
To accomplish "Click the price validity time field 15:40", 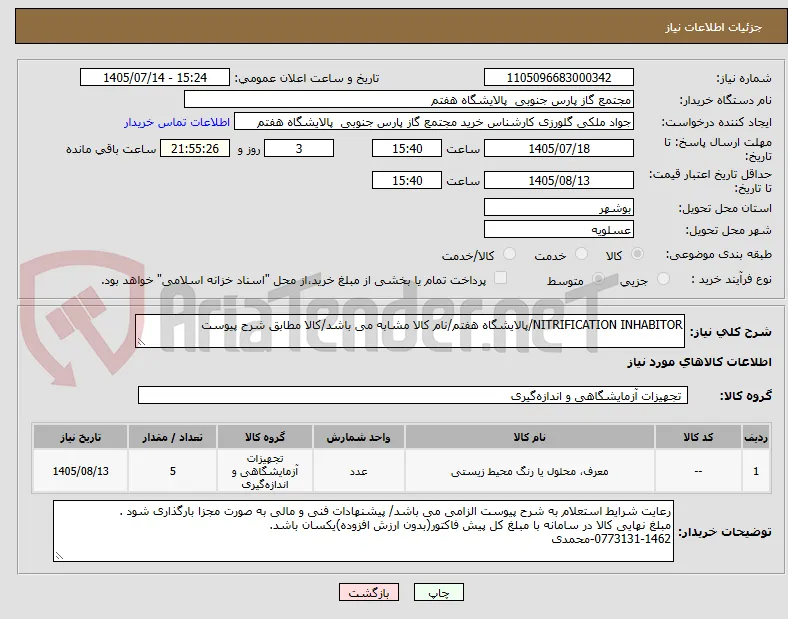I will click(407, 180).
